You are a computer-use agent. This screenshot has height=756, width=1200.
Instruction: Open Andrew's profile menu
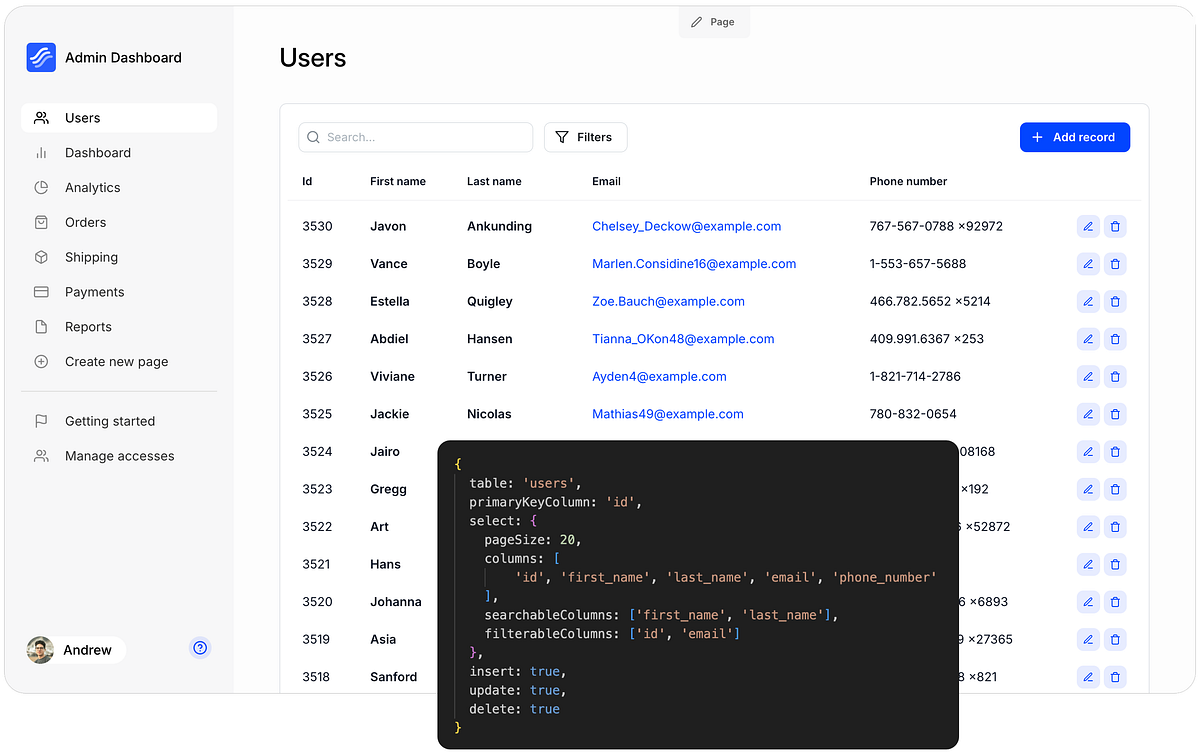tap(73, 649)
